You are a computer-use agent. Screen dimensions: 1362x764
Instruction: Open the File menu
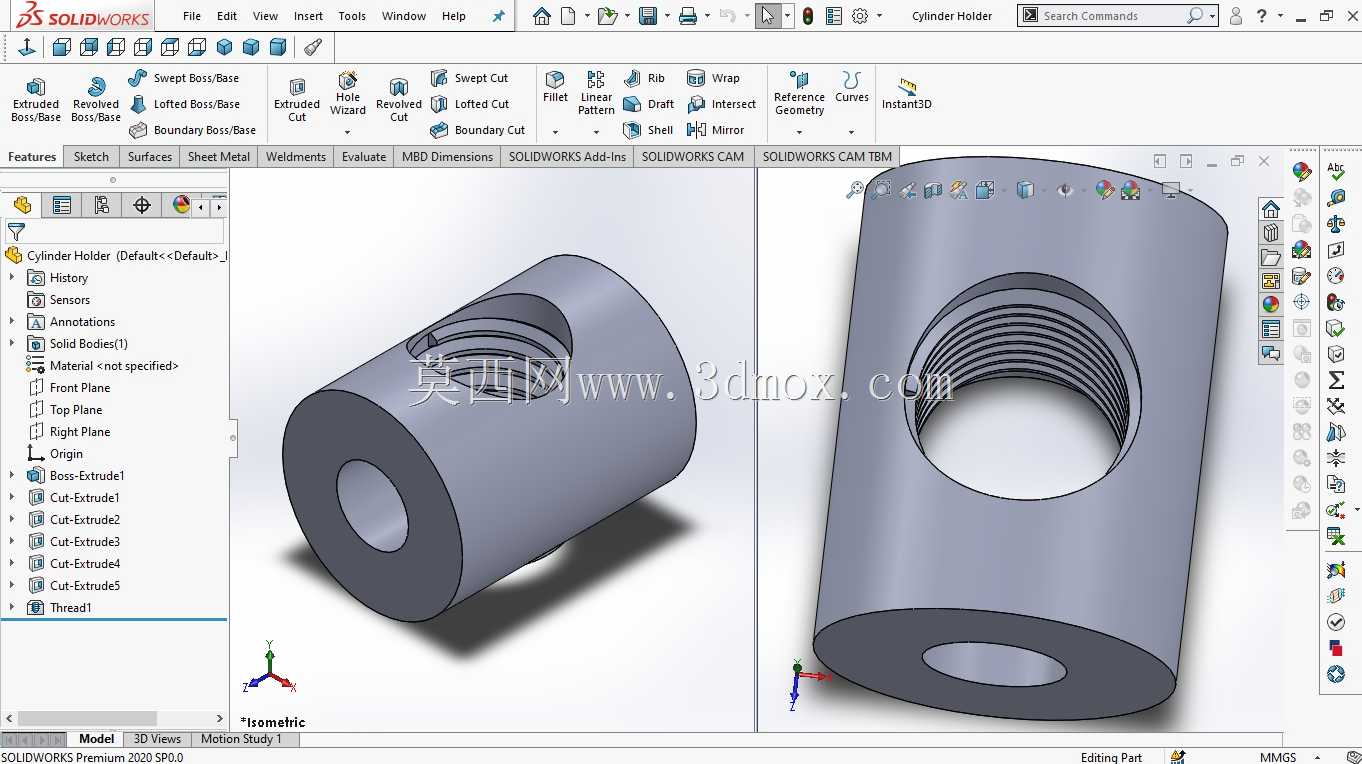click(192, 16)
